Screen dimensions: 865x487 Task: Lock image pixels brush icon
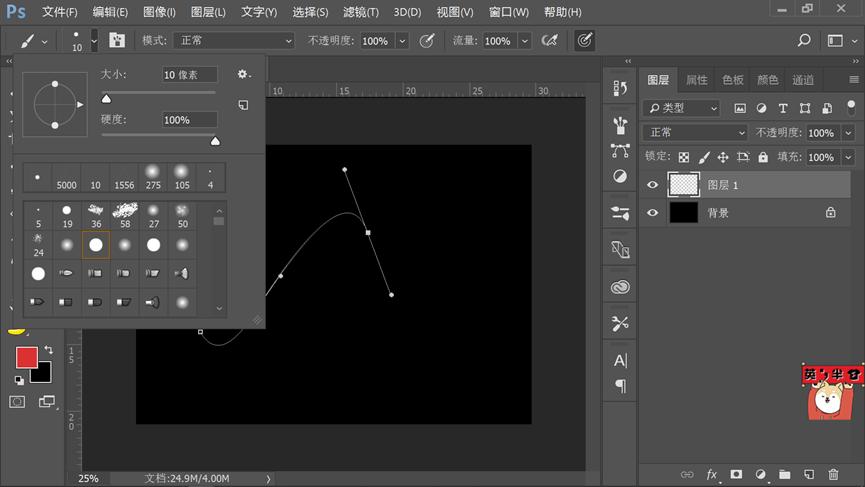click(x=703, y=157)
